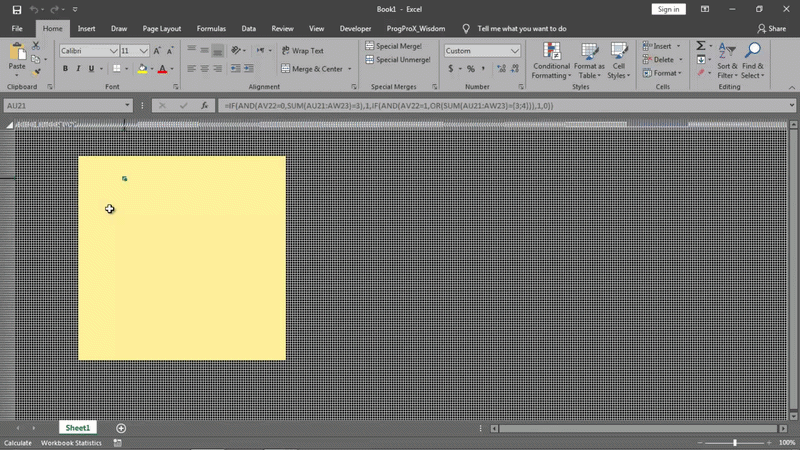Open the File tab

tap(17, 29)
